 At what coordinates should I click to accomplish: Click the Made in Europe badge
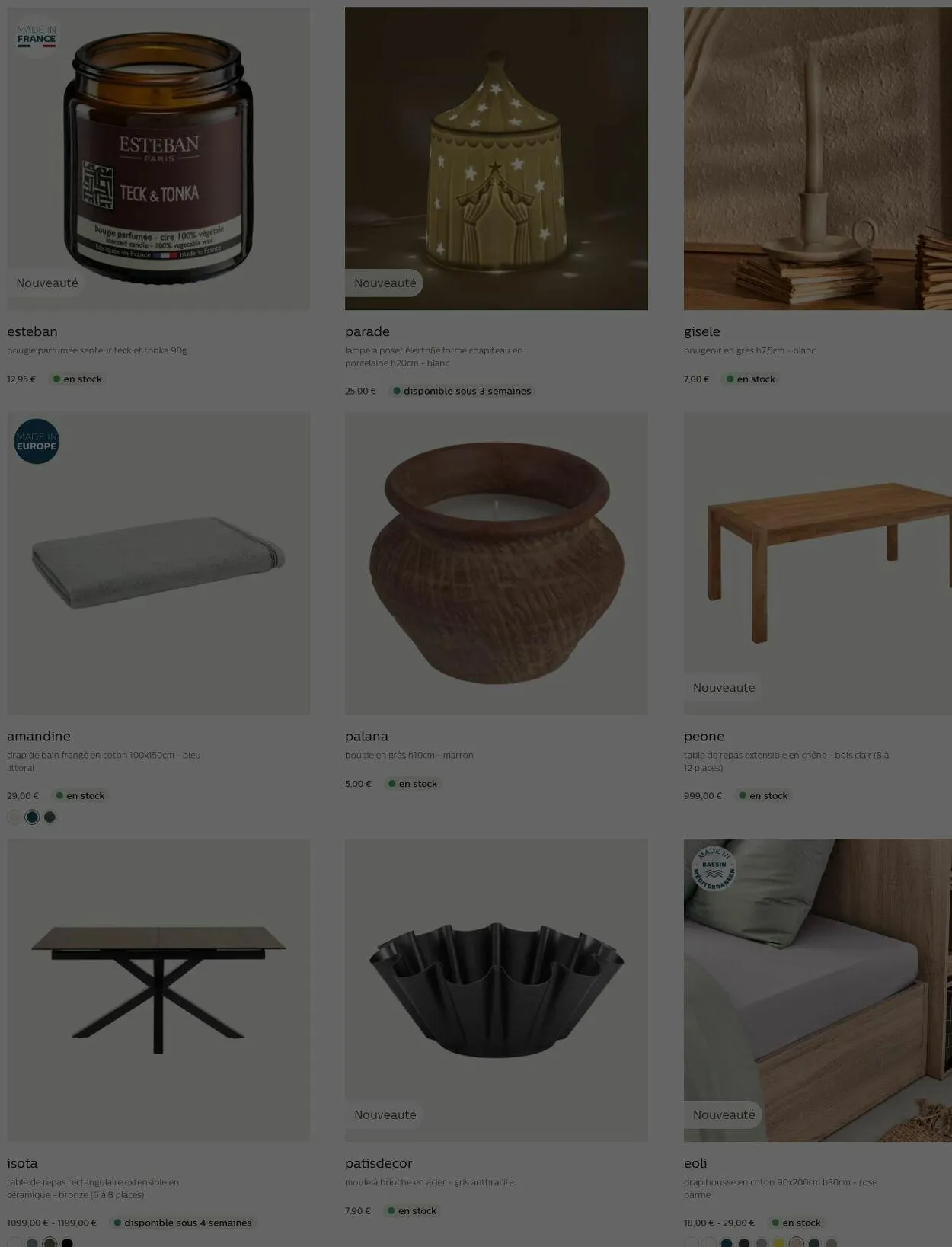pos(37,441)
